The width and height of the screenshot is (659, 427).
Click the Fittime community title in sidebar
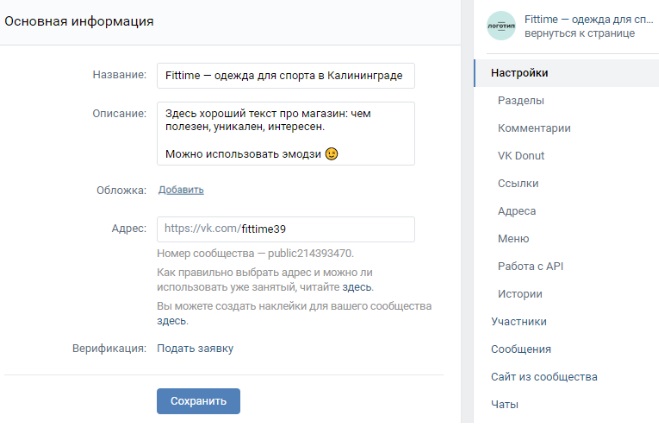point(588,19)
